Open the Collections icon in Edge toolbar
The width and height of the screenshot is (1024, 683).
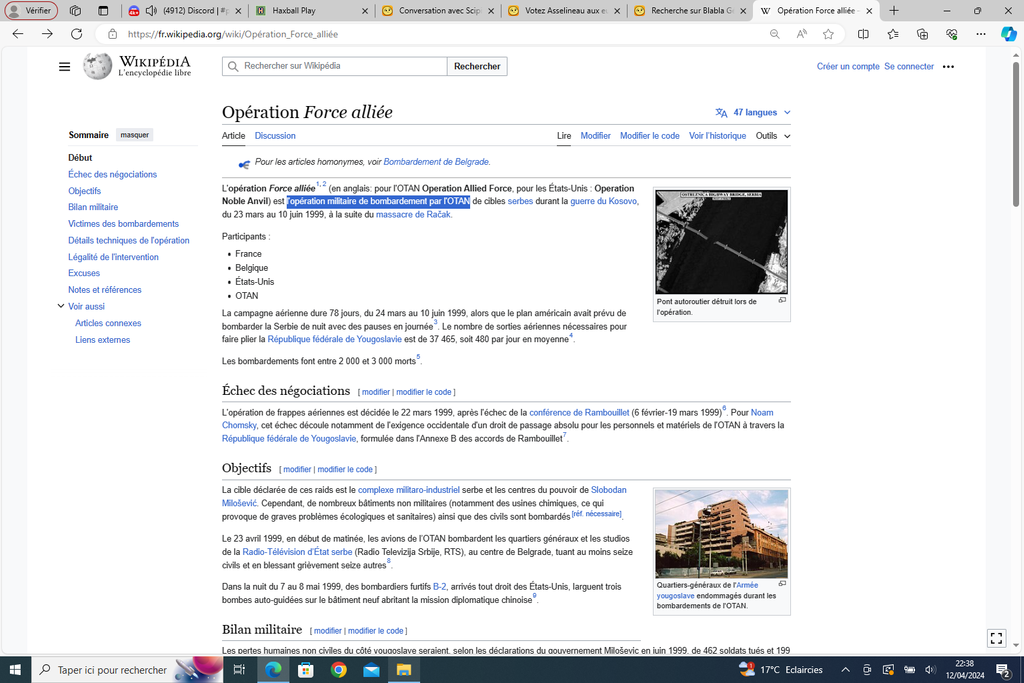[x=922, y=34]
